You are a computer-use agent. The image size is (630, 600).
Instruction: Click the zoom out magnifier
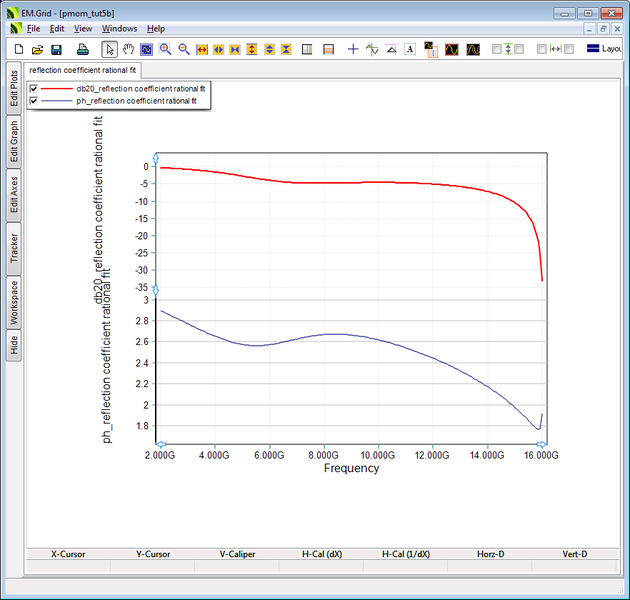tap(184, 49)
